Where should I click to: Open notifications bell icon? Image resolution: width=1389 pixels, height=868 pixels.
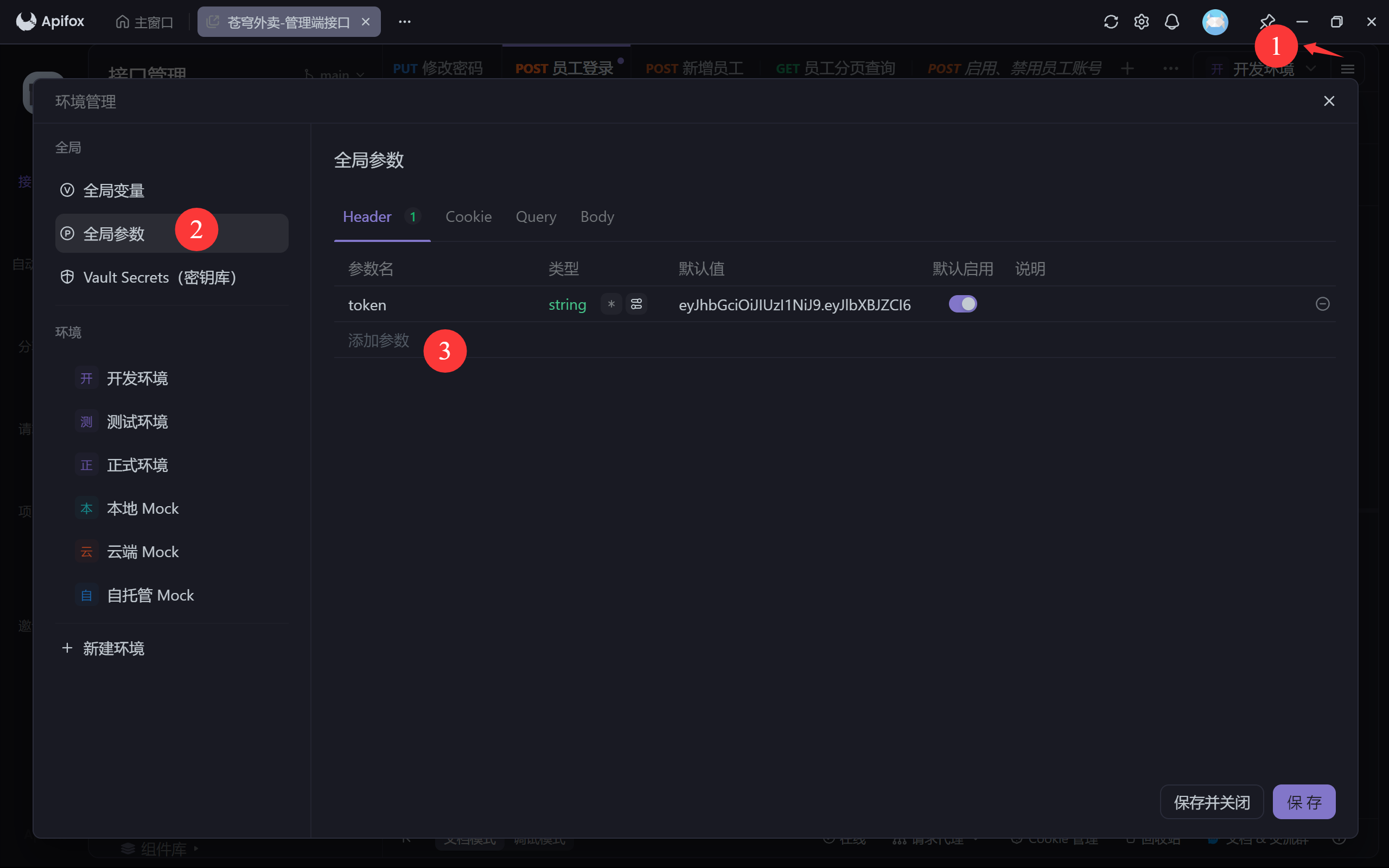[x=1171, y=22]
